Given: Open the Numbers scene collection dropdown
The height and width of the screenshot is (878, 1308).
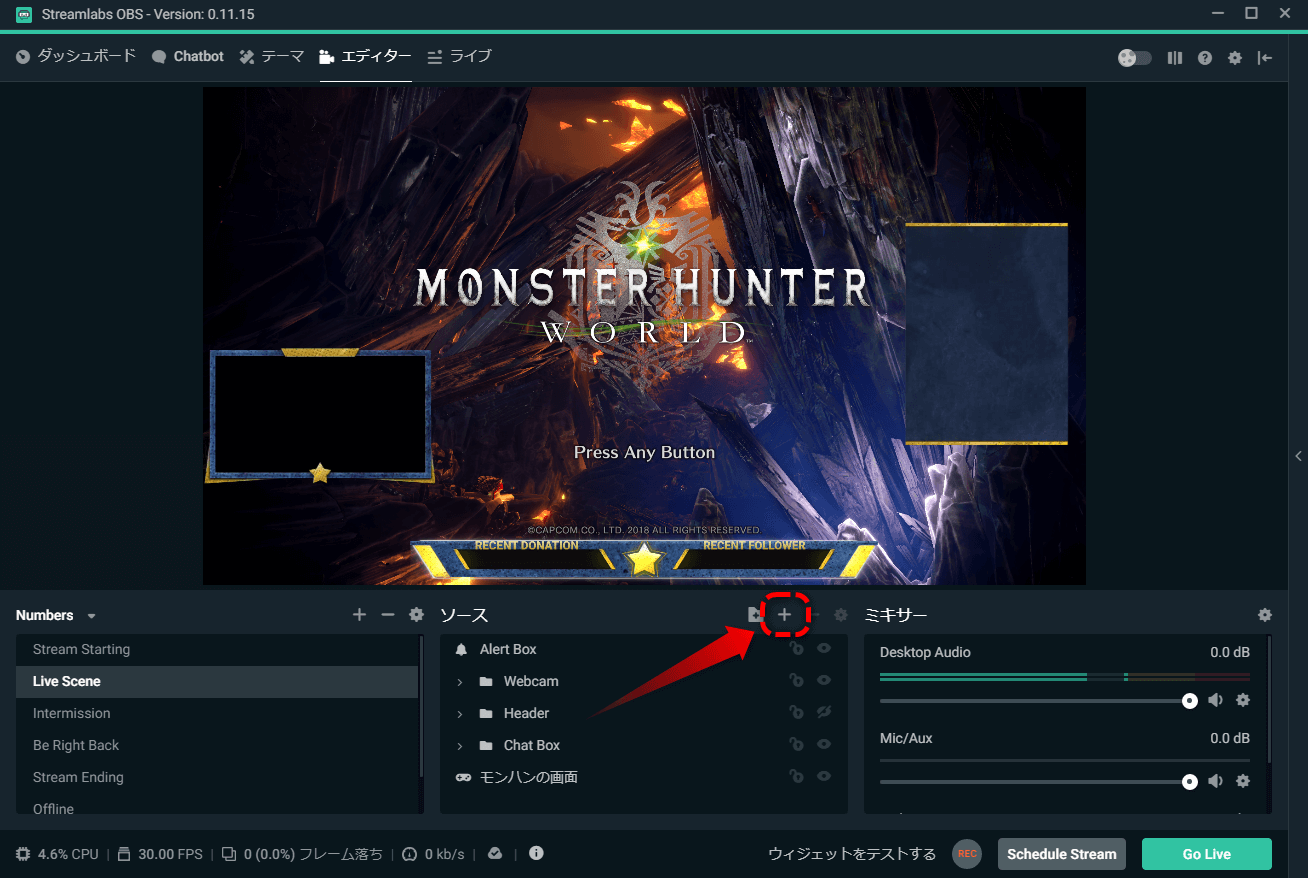Looking at the screenshot, I should 56,615.
